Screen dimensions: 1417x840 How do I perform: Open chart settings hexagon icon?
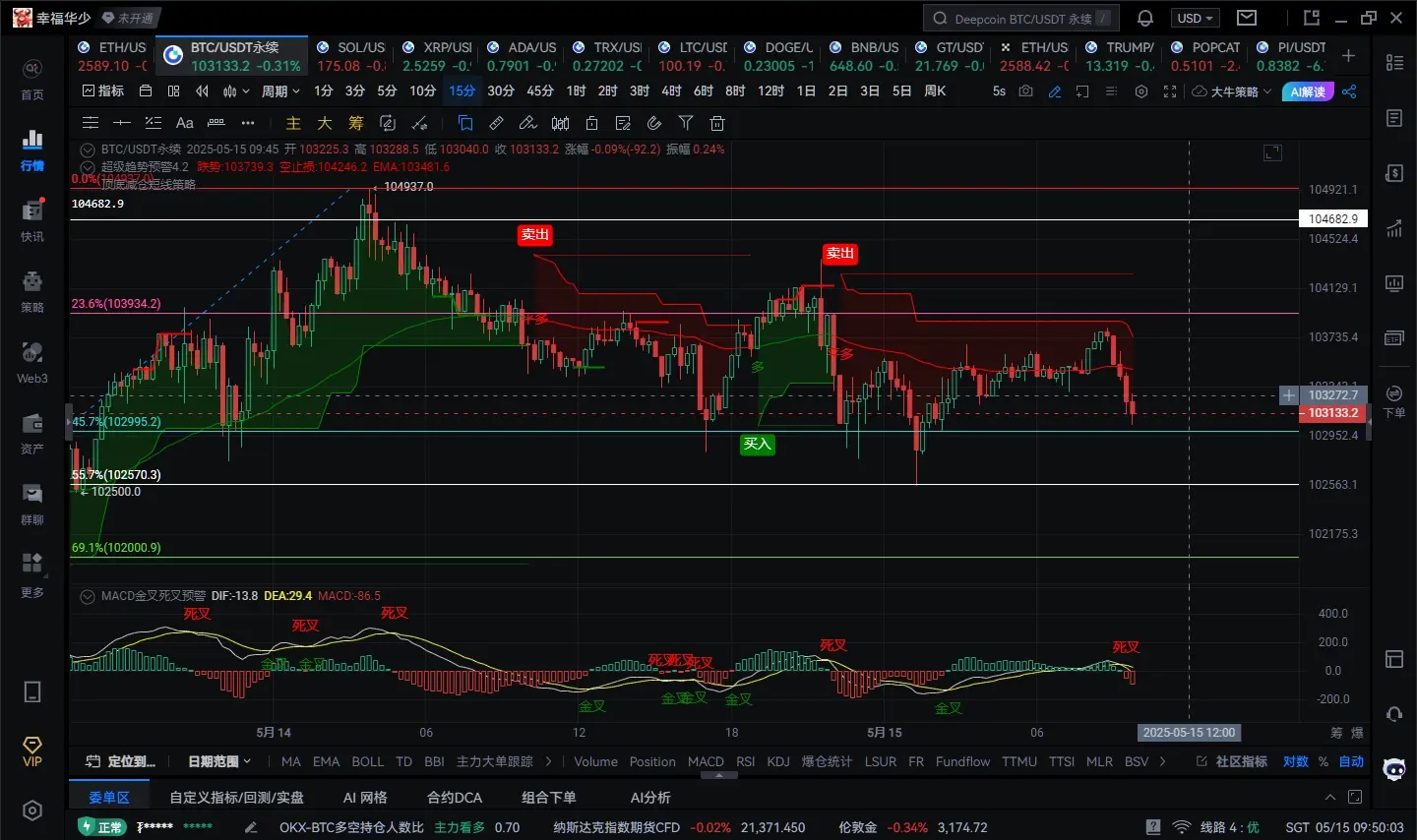[x=1141, y=90]
